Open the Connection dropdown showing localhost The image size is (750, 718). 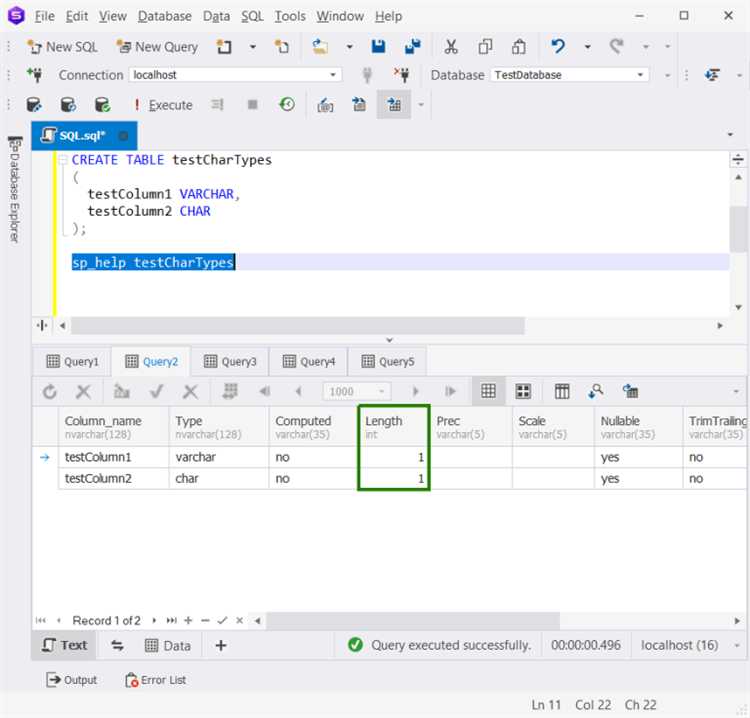tap(334, 75)
